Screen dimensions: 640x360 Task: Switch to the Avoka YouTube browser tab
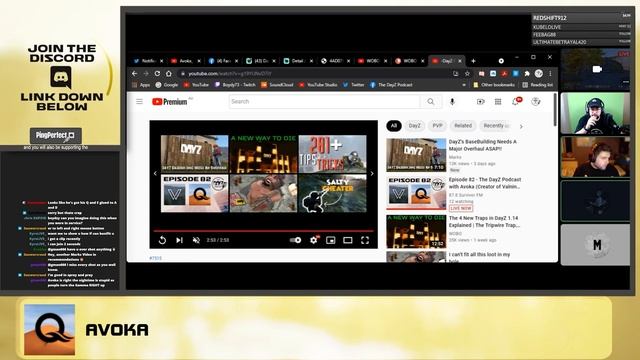point(186,61)
